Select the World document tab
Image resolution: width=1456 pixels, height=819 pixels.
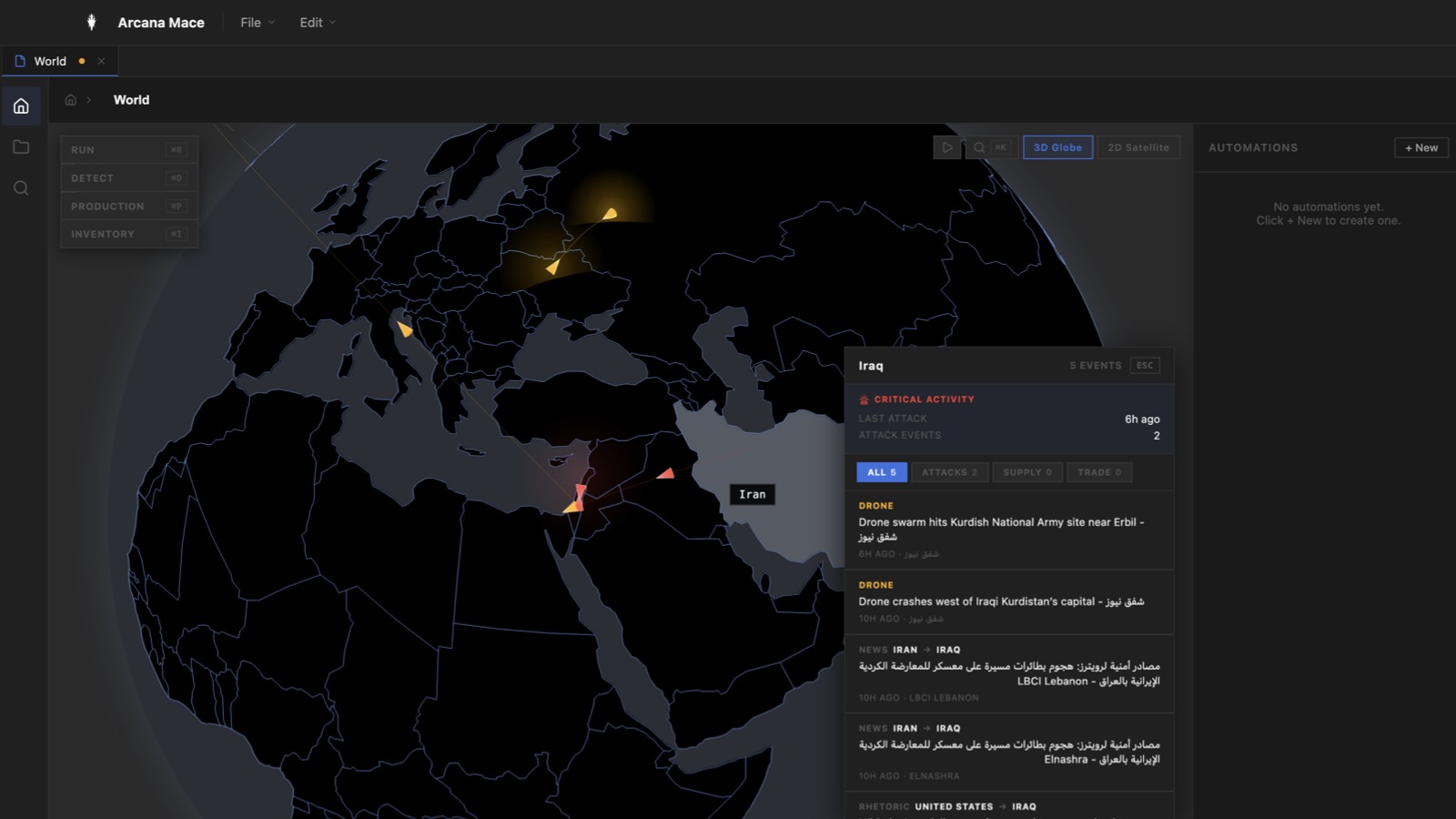[x=59, y=61]
